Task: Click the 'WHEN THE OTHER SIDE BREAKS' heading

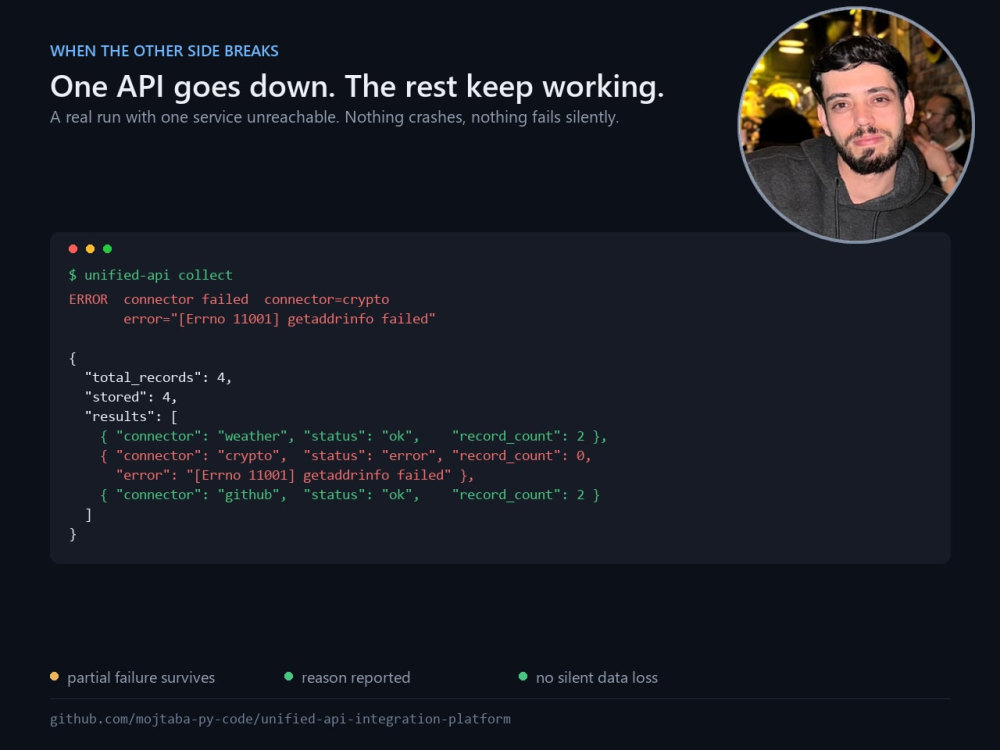Action: [165, 51]
